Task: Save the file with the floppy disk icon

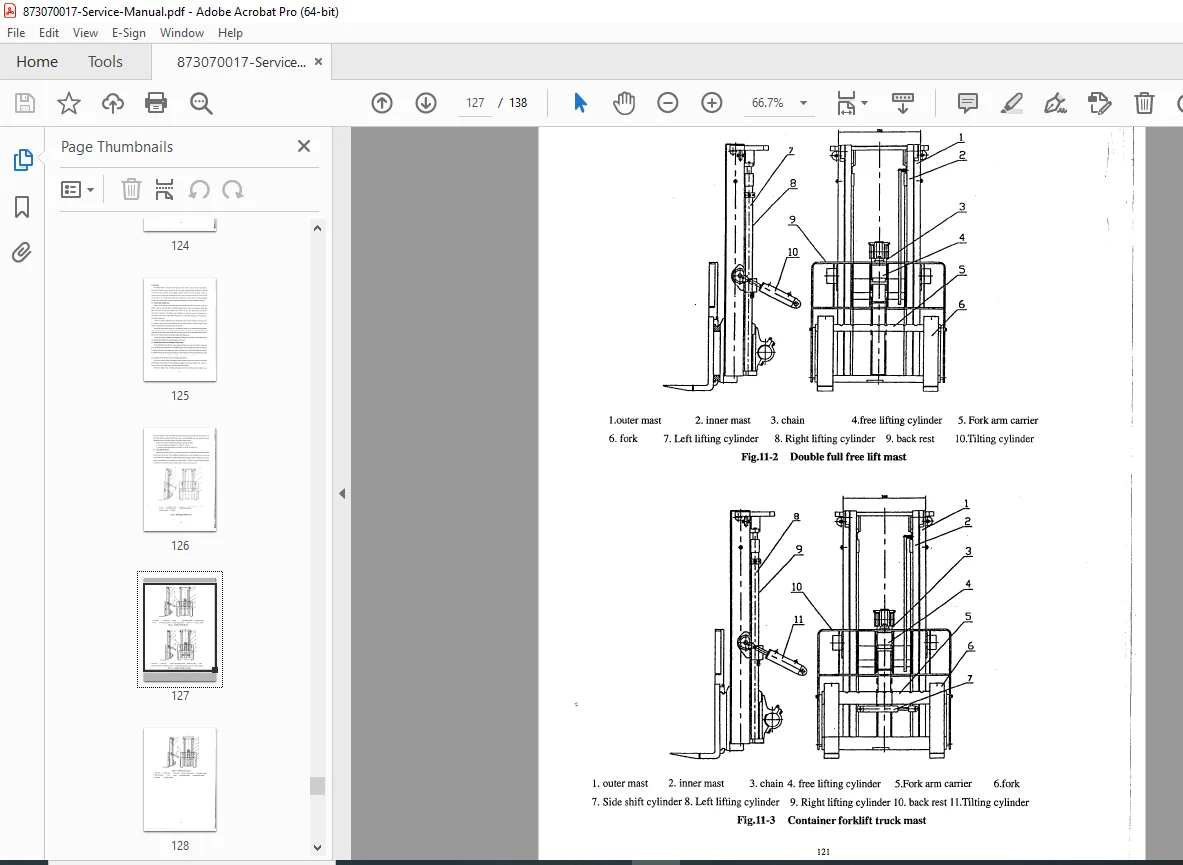Action: [x=25, y=103]
